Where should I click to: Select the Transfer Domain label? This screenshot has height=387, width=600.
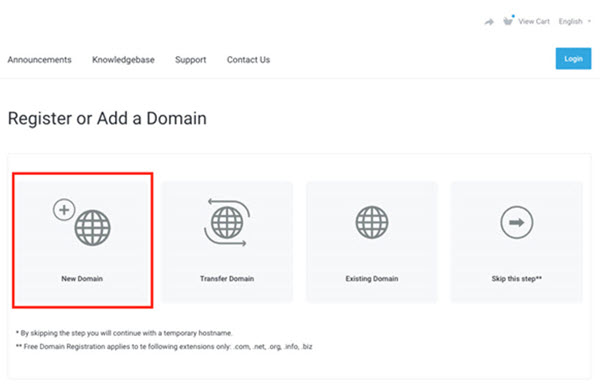[x=227, y=279]
